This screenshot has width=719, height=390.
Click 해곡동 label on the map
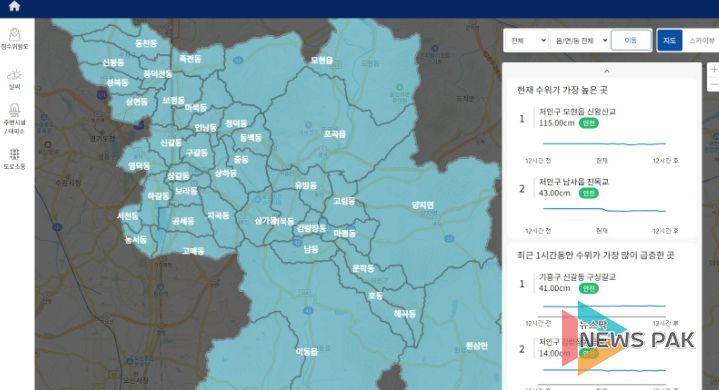tap(404, 314)
